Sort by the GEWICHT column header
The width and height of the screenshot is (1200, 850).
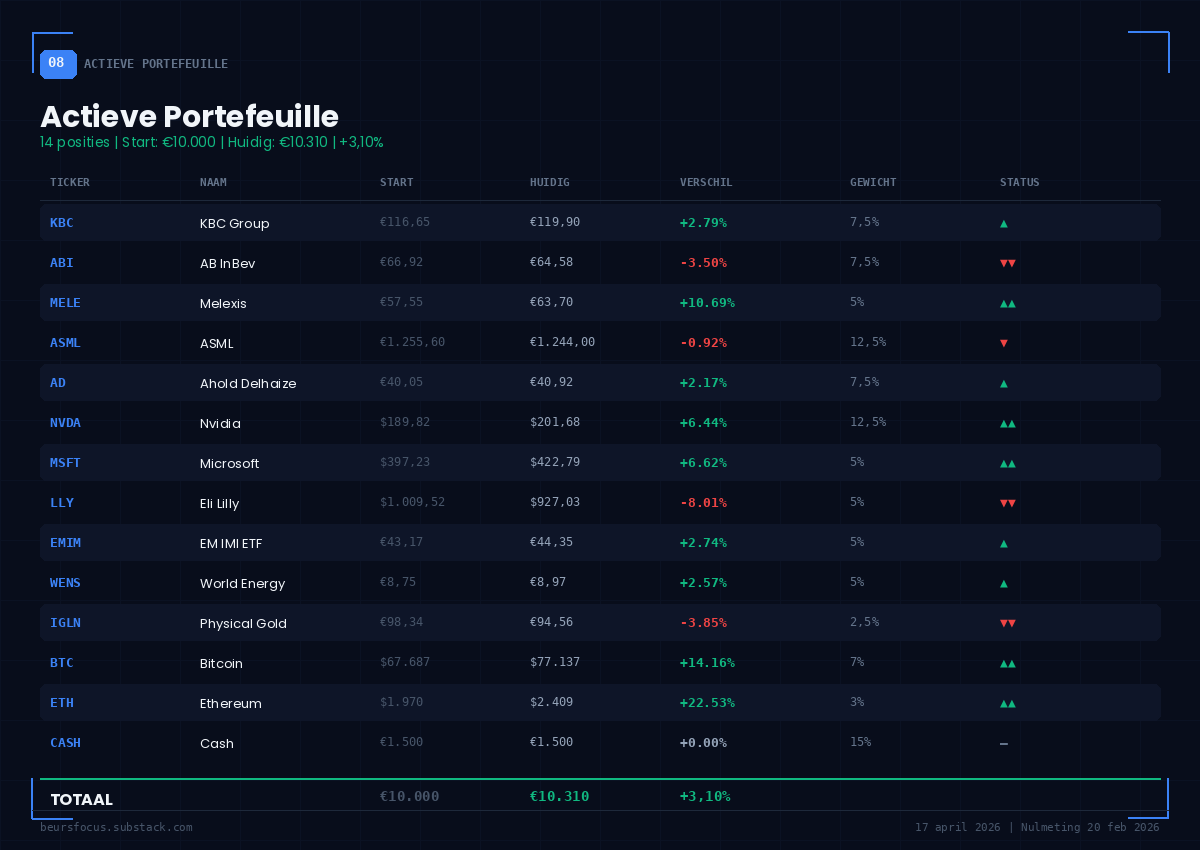tap(873, 182)
